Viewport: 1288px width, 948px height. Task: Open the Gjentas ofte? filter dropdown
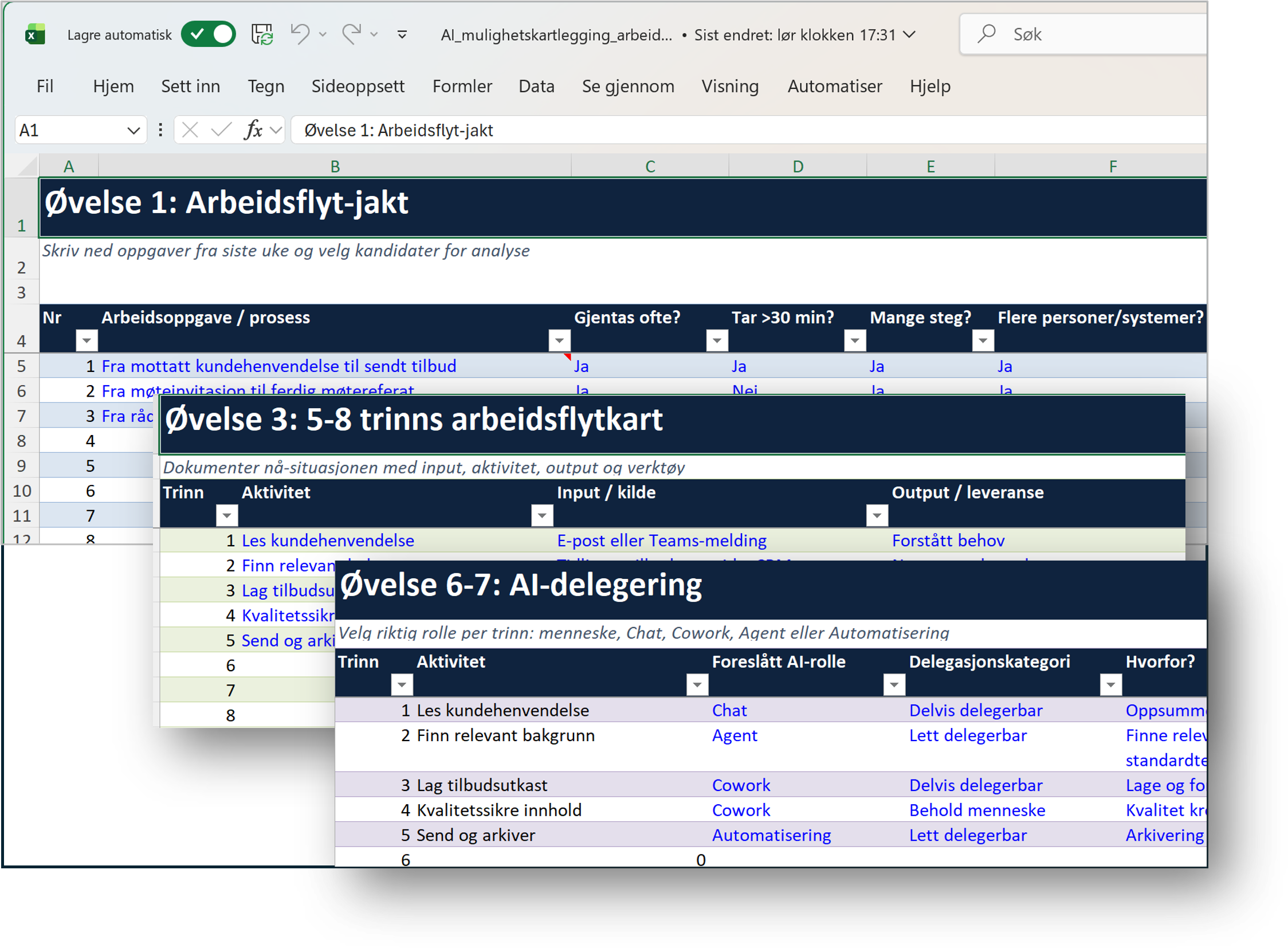tap(717, 341)
